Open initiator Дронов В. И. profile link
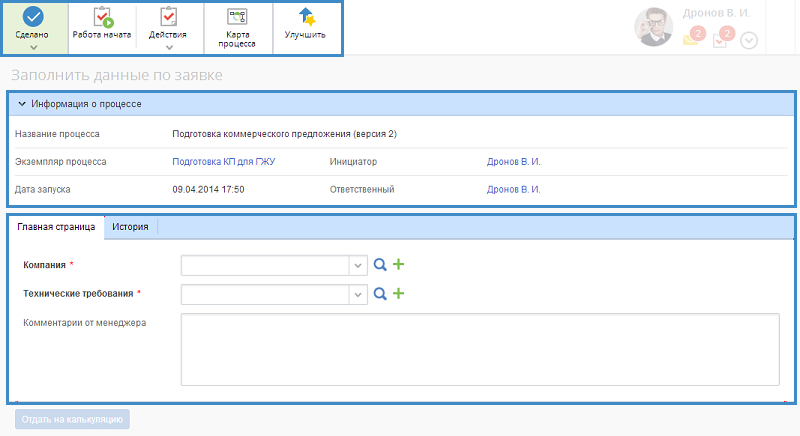The image size is (800, 436). (513, 161)
